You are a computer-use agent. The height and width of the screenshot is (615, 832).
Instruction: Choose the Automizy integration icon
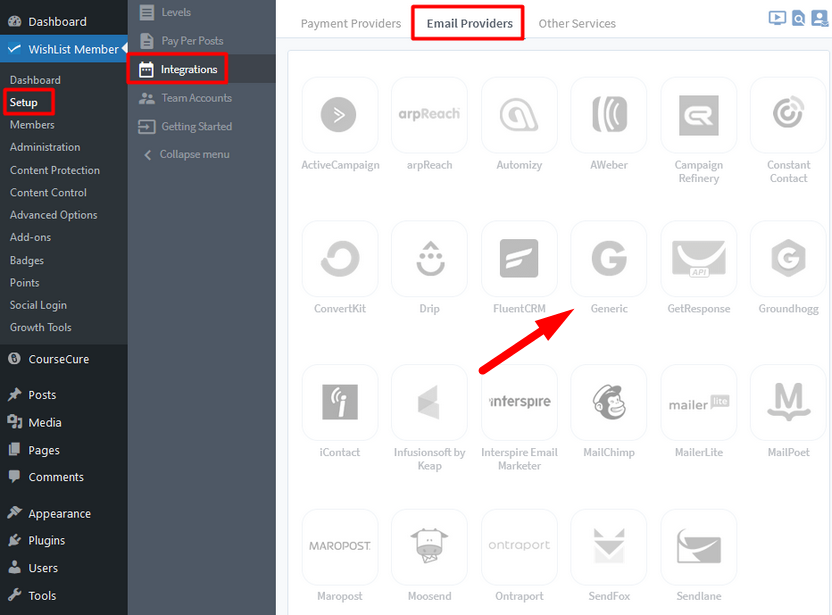[x=519, y=115]
